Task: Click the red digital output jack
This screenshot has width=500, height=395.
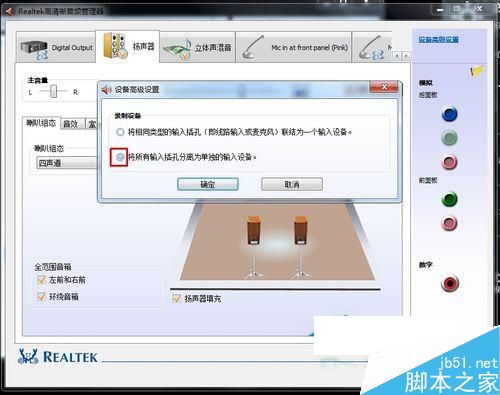Action: tap(450, 284)
